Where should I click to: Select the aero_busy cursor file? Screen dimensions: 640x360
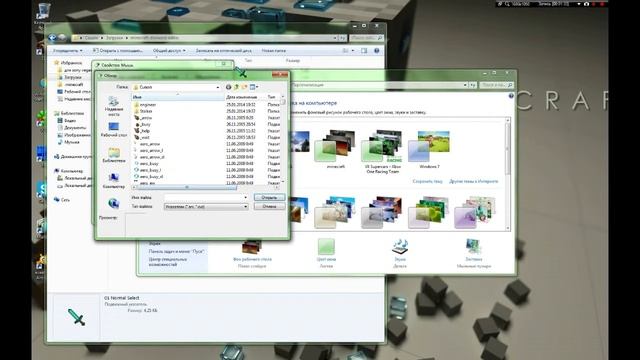tap(147, 163)
